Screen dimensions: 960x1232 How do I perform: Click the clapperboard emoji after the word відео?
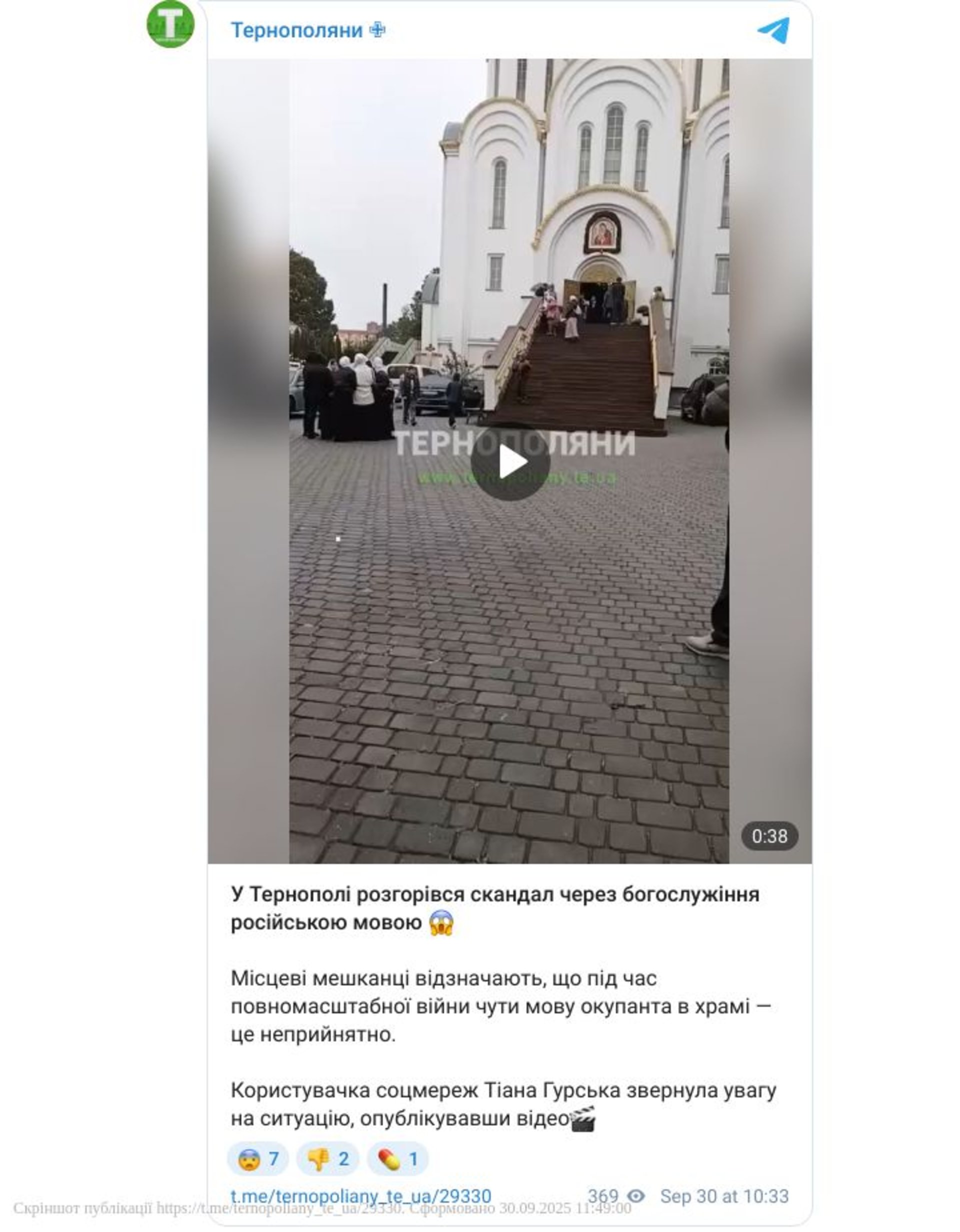pyautogui.click(x=583, y=1119)
